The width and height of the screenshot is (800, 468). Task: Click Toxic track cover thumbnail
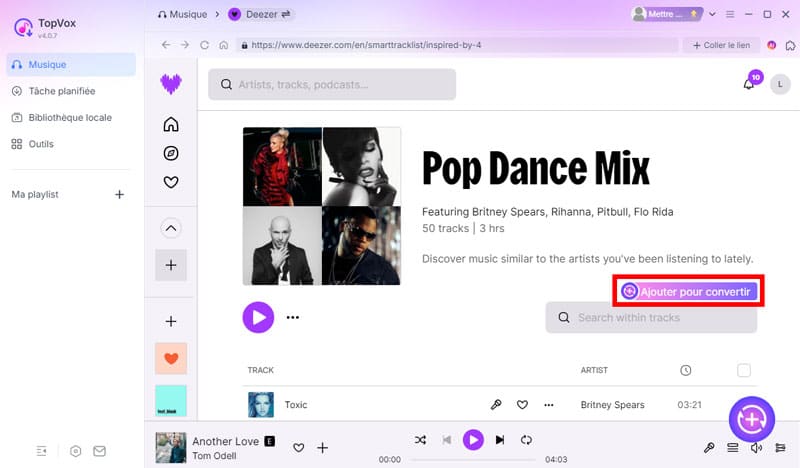tap(261, 405)
